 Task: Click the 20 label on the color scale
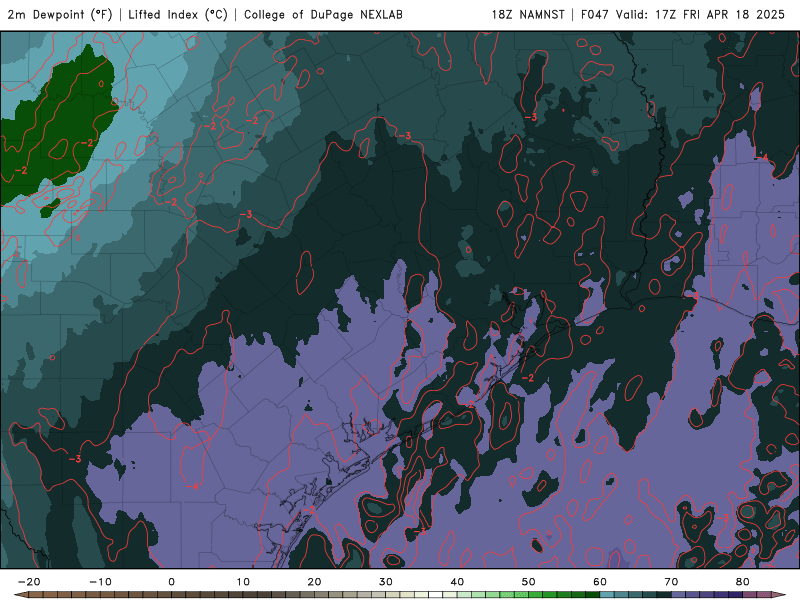click(314, 582)
